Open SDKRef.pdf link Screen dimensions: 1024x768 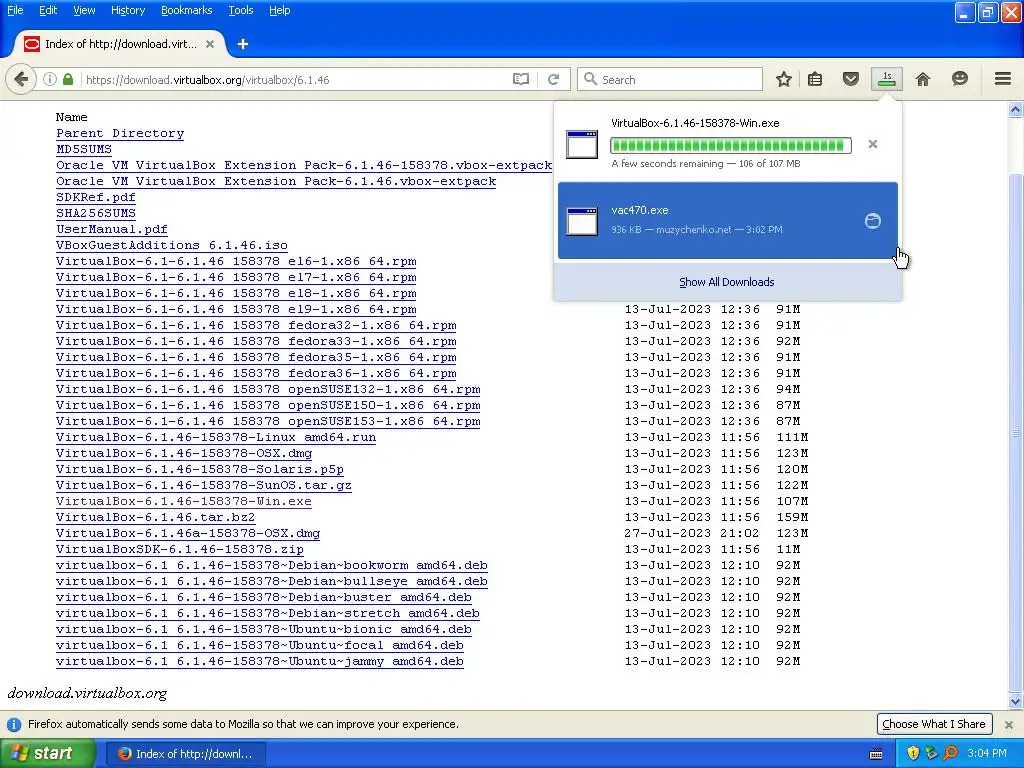96,197
